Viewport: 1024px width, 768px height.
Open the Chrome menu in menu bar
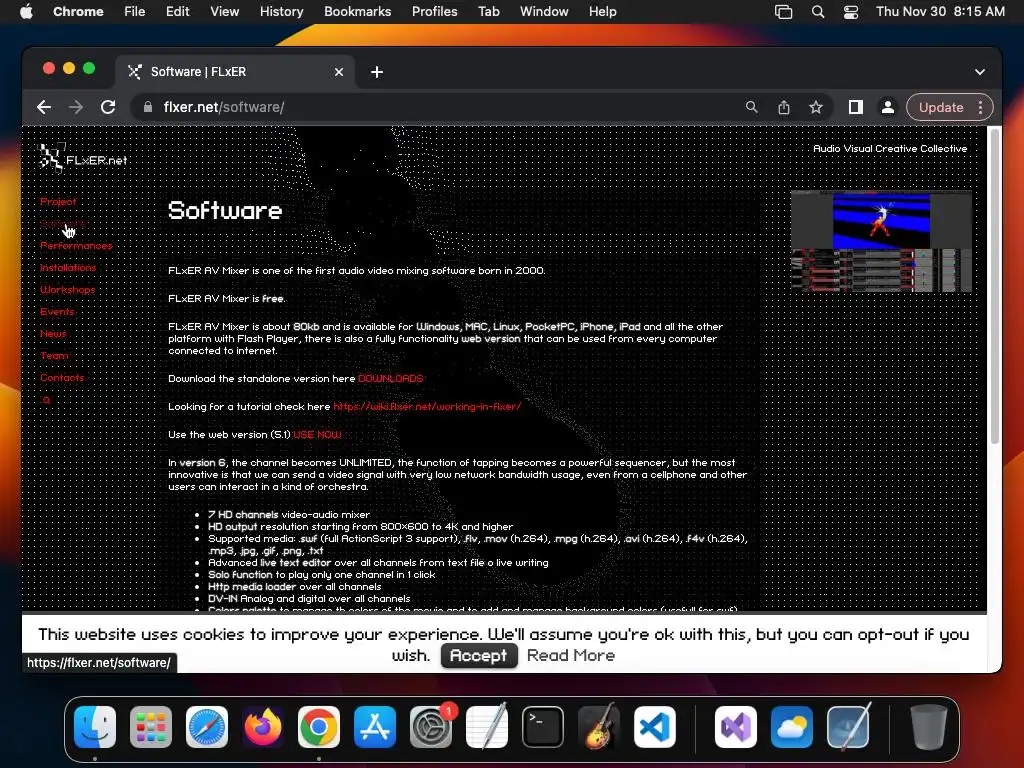(x=78, y=11)
